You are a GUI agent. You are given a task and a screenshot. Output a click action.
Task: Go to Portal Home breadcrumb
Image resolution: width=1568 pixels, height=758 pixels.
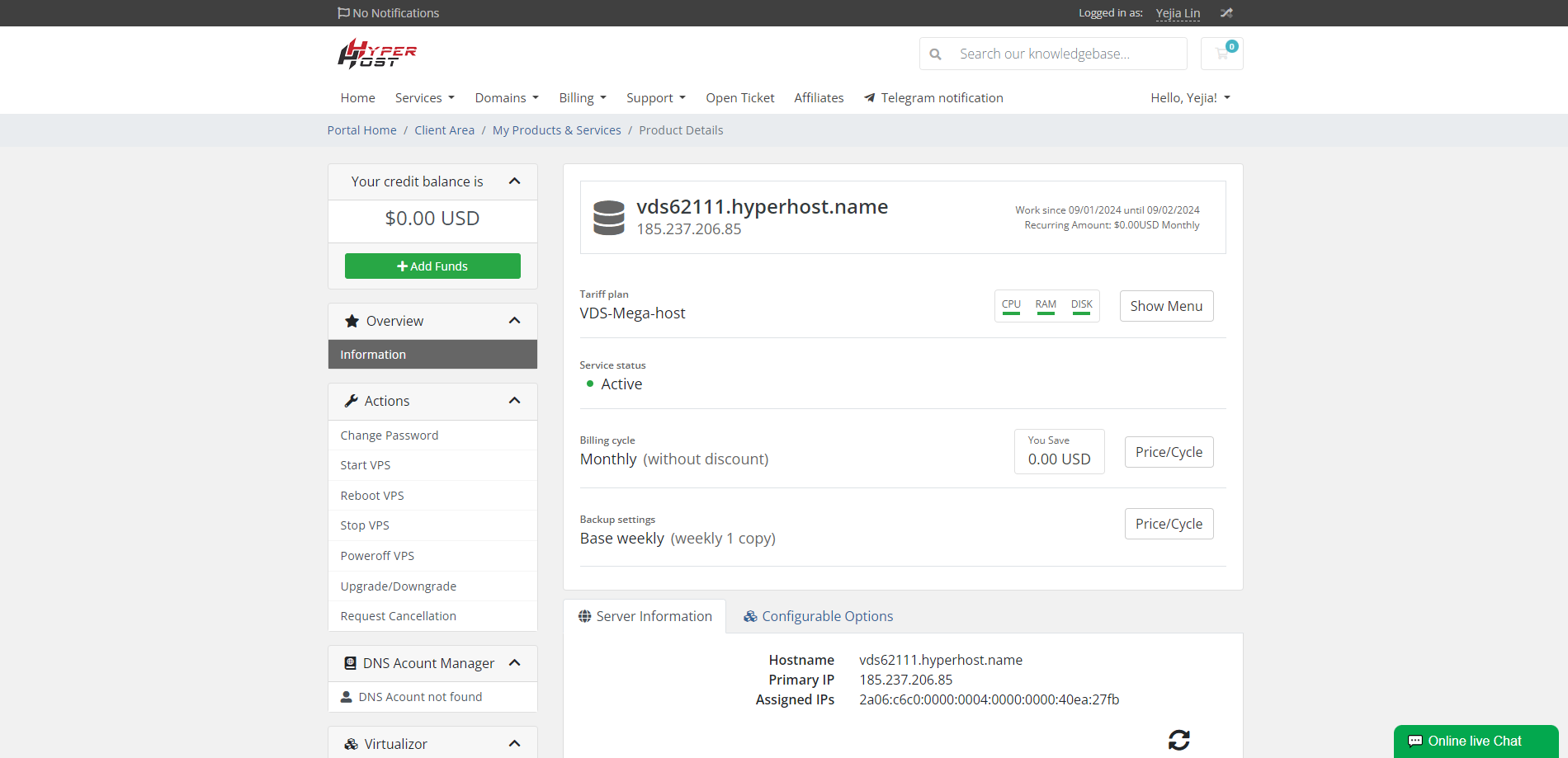coord(361,130)
